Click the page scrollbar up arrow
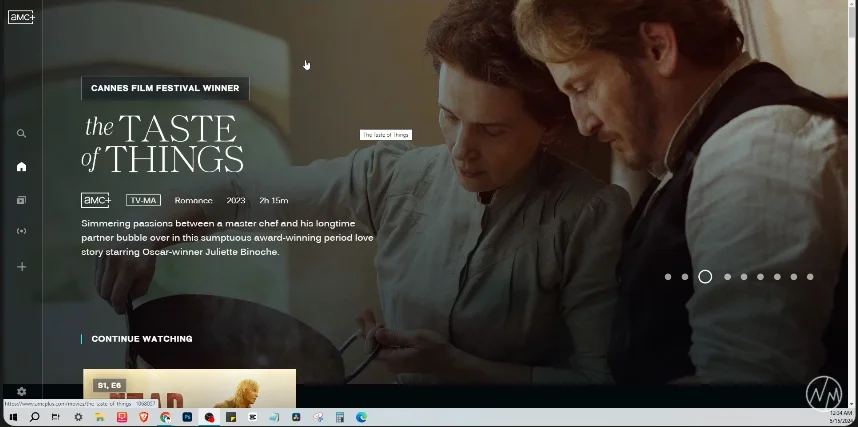The width and height of the screenshot is (858, 427). pos(853,4)
